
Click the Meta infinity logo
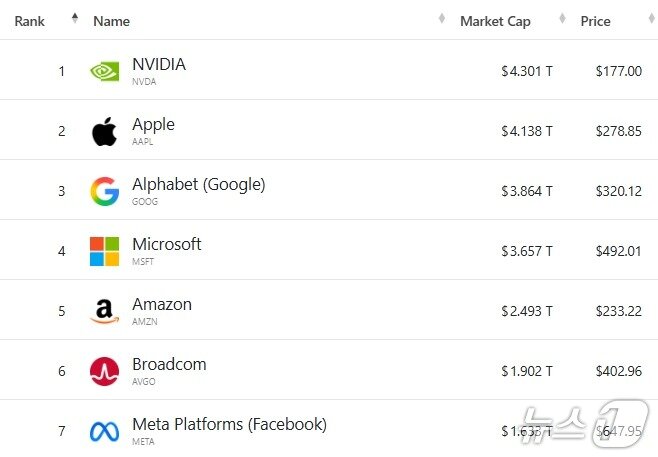(x=104, y=431)
